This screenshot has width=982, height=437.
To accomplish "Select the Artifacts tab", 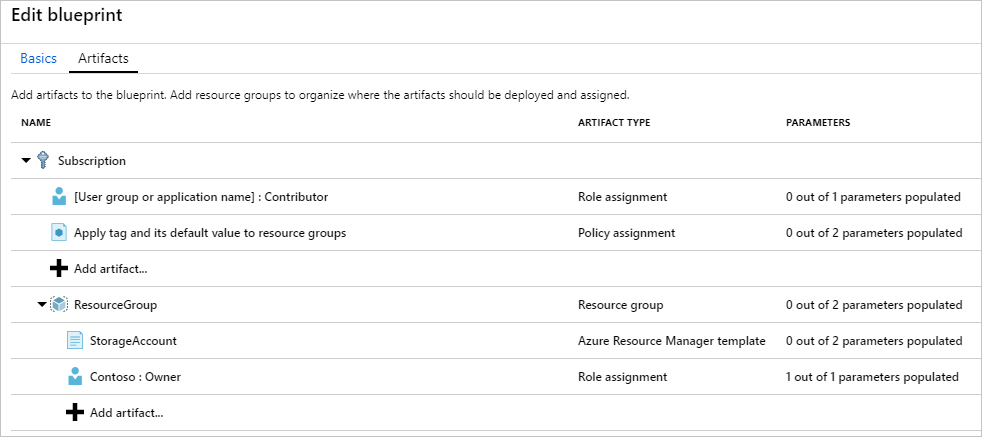I will point(103,59).
